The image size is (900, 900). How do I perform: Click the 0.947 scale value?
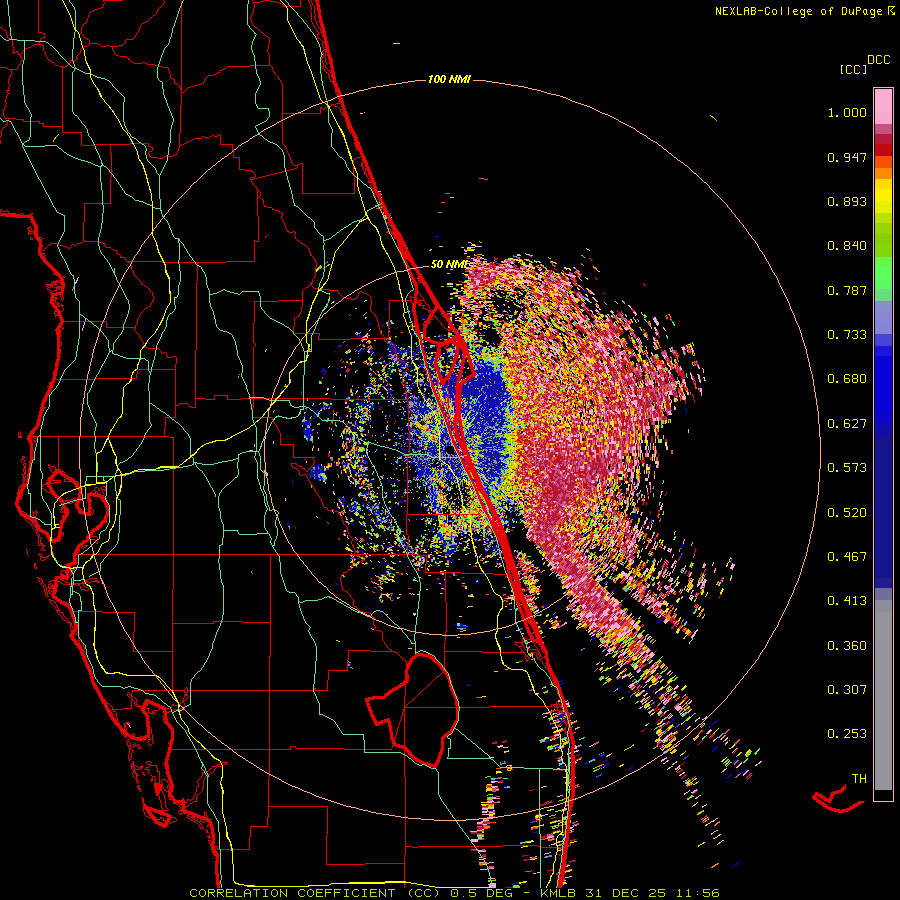(847, 157)
